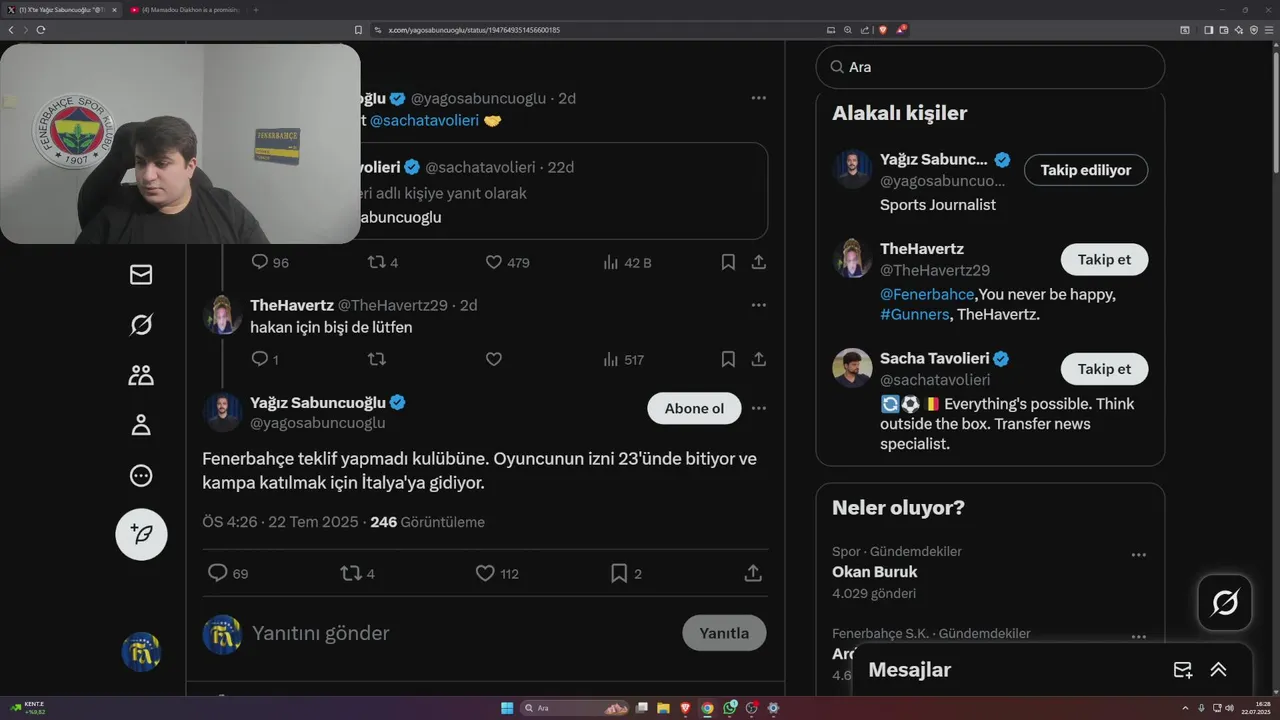The image size is (1280, 720).
Task: Click the browser back arrow
Action: [x=11, y=30]
